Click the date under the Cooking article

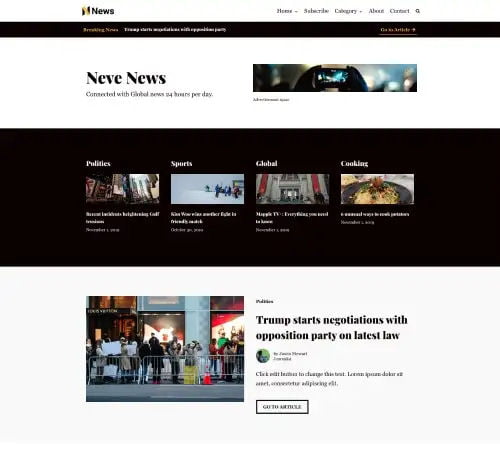pos(357,222)
